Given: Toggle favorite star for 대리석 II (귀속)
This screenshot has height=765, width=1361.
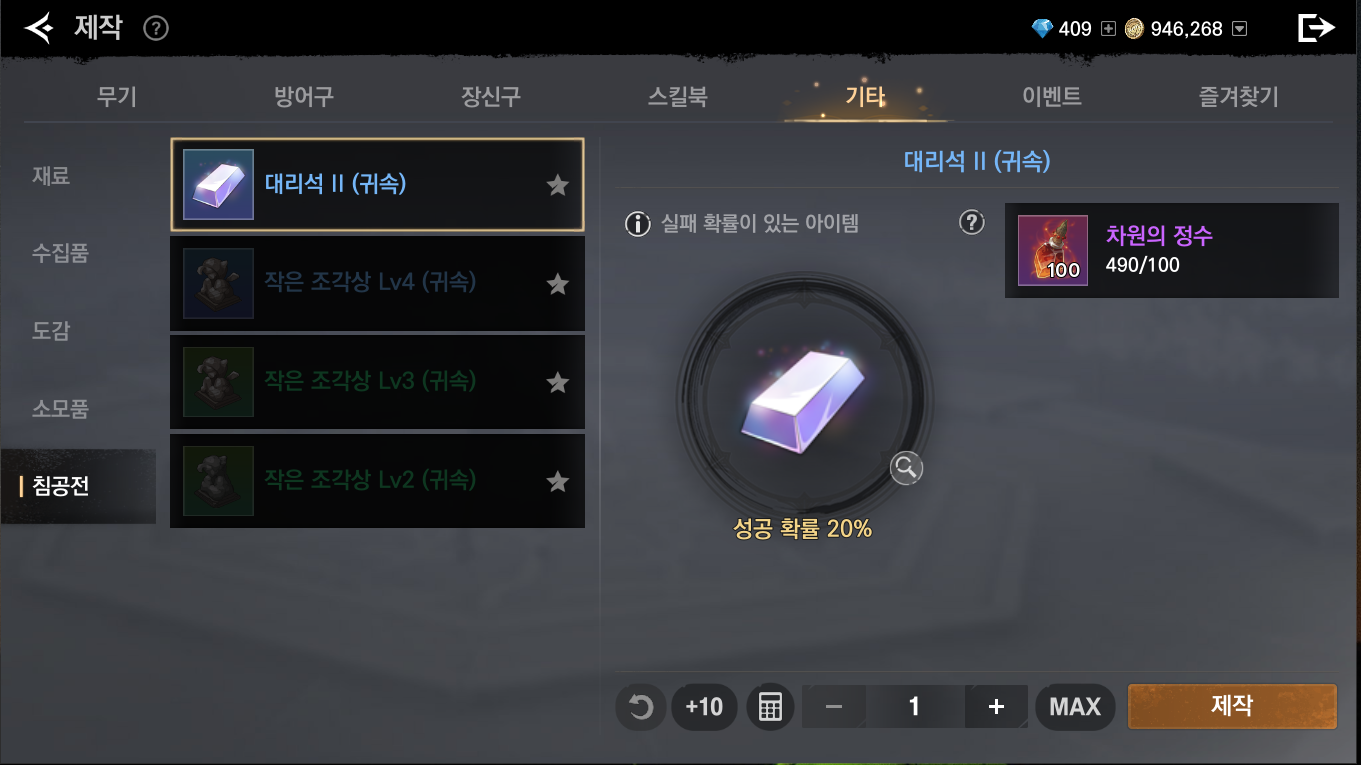Looking at the screenshot, I should tap(558, 185).
